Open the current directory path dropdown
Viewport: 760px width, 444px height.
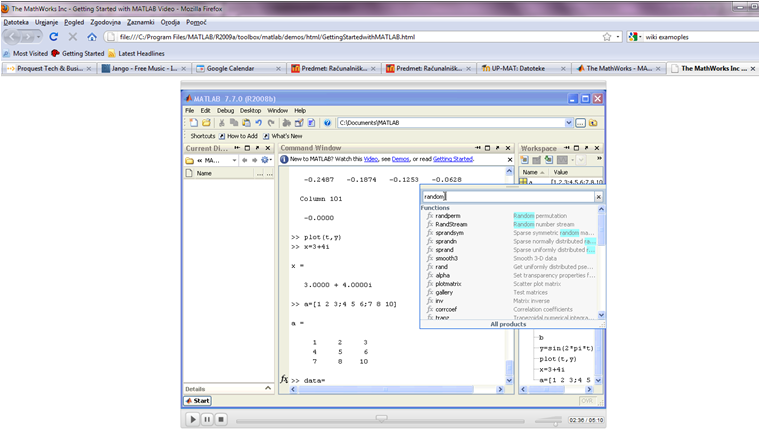pyautogui.click(x=569, y=123)
